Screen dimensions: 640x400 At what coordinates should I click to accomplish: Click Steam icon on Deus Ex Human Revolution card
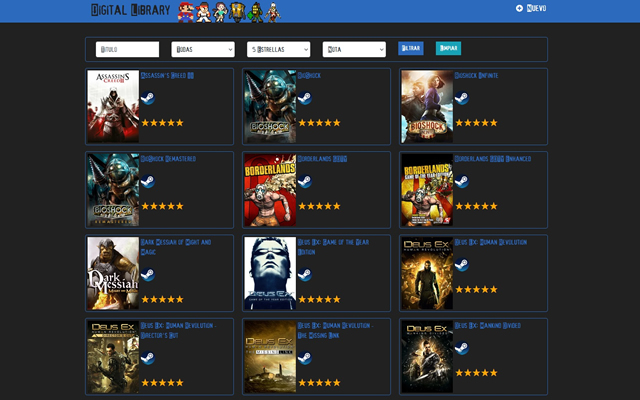[x=462, y=264]
